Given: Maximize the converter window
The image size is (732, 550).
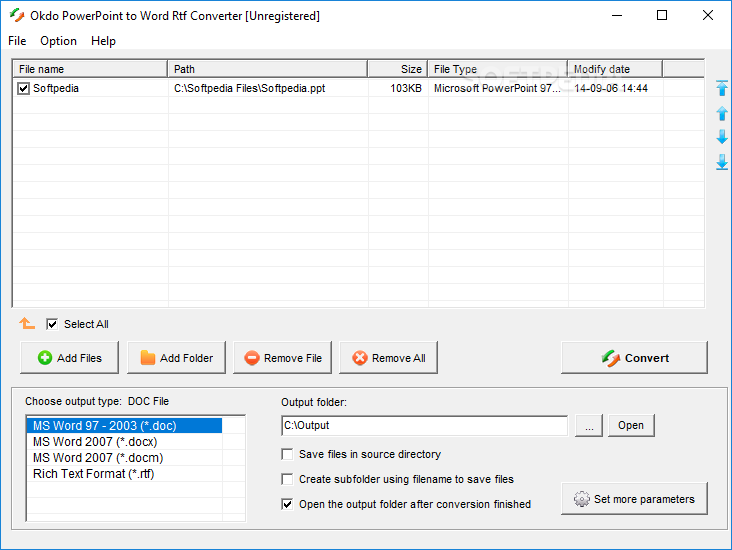Looking at the screenshot, I should (662, 15).
